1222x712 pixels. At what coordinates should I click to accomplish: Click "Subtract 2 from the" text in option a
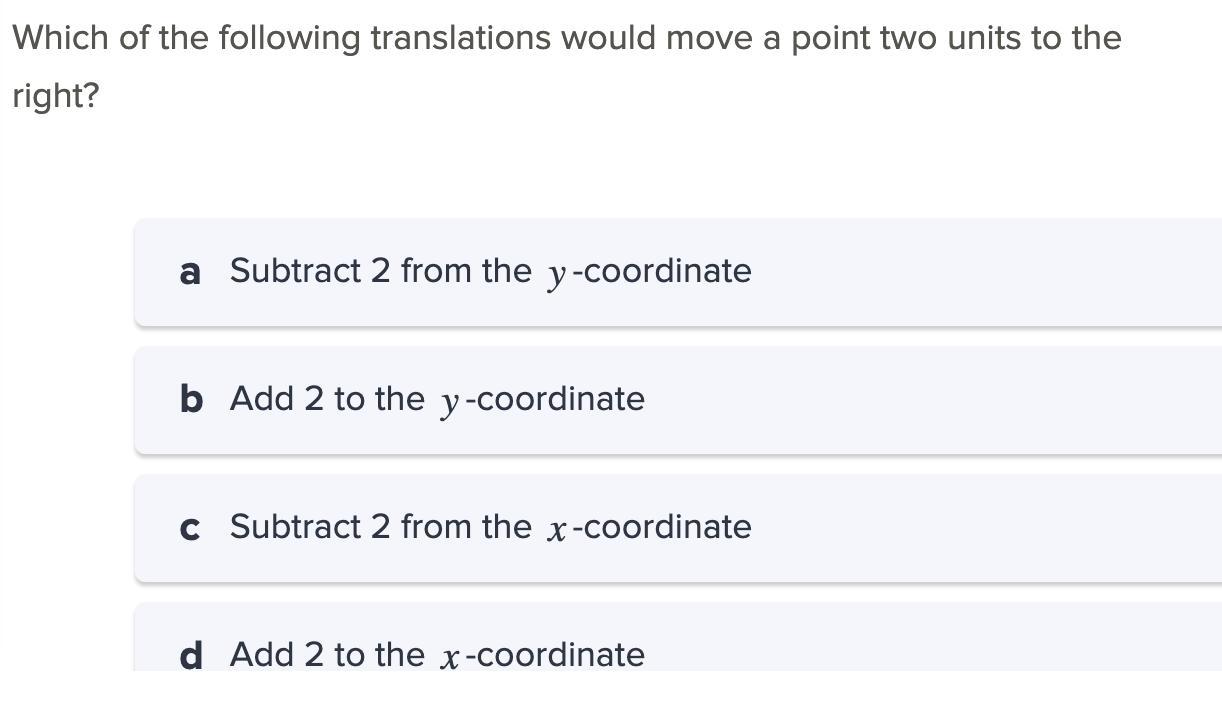coord(380,271)
